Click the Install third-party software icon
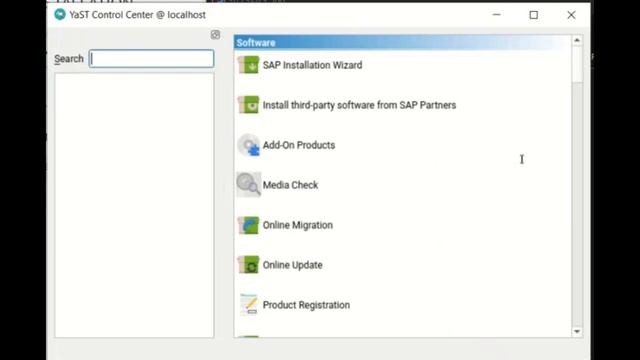The image size is (640, 360). point(248,105)
